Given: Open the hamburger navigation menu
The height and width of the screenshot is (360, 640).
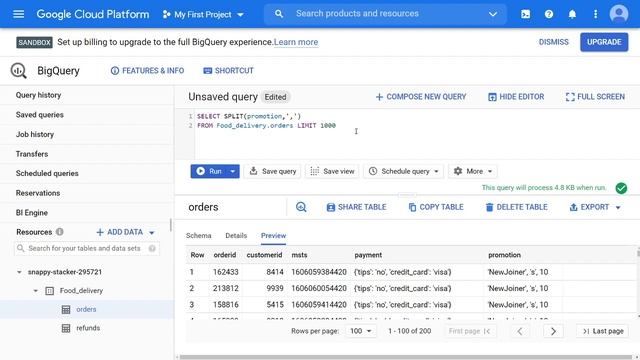Looking at the screenshot, I should (19, 14).
